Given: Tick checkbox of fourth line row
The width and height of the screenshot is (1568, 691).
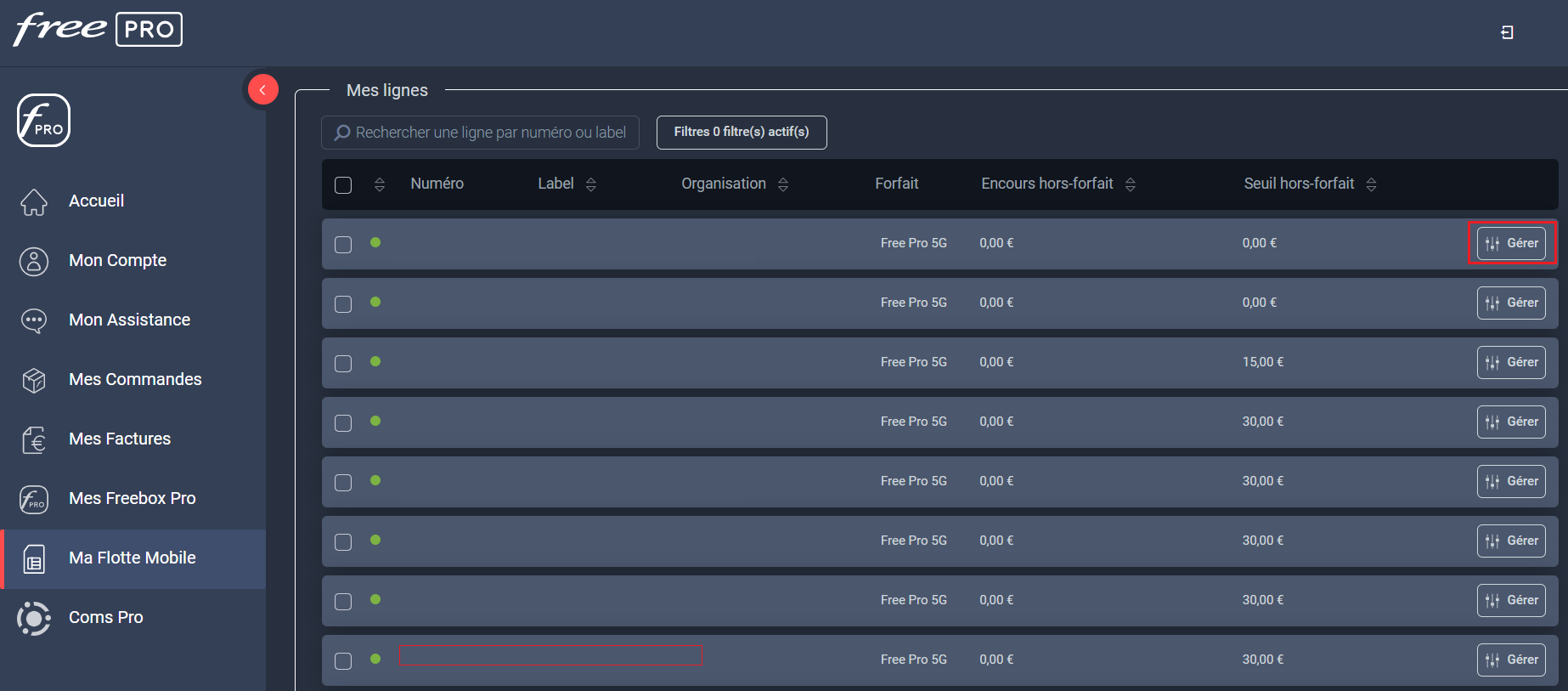Looking at the screenshot, I should click(x=343, y=423).
